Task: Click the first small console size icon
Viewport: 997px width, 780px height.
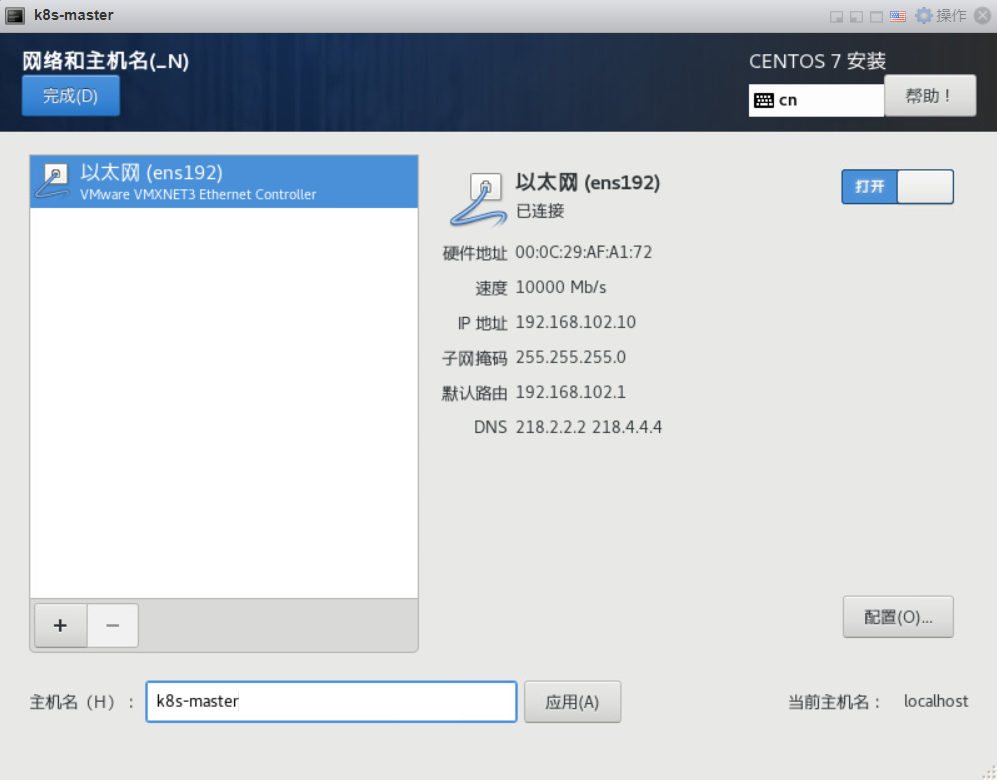Action: click(837, 17)
